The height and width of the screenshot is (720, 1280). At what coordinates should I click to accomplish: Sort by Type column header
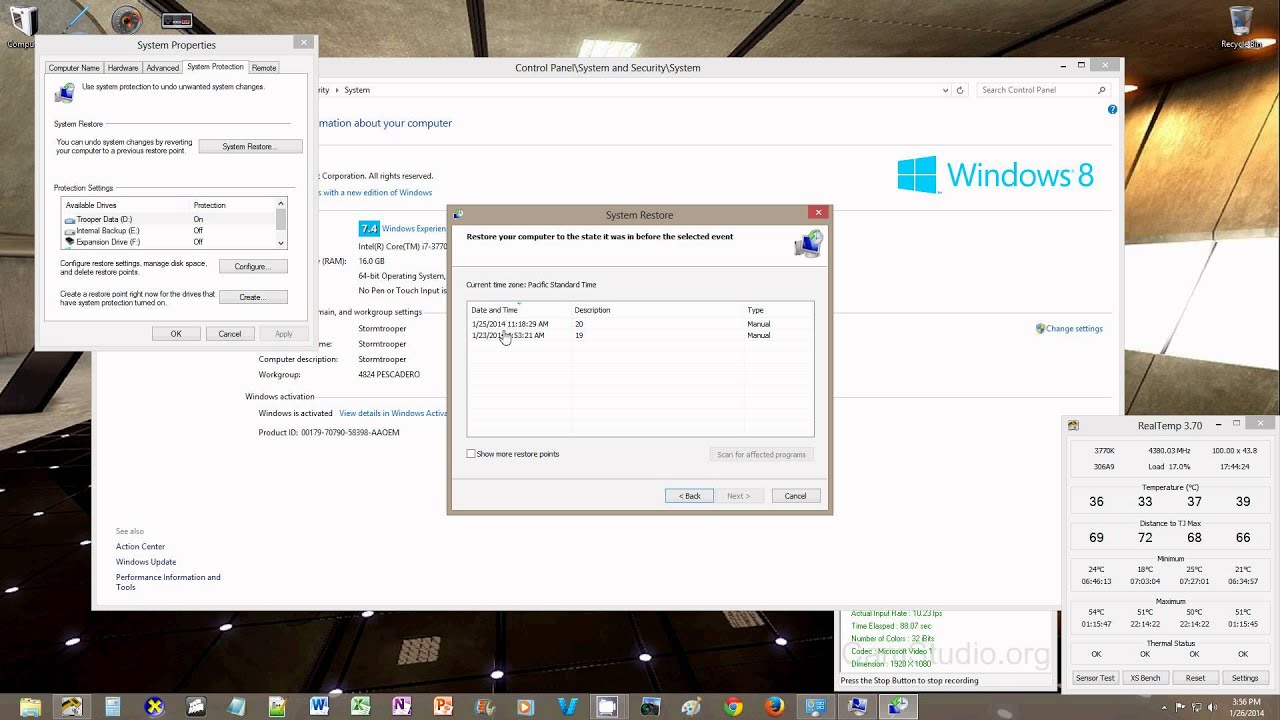click(778, 310)
